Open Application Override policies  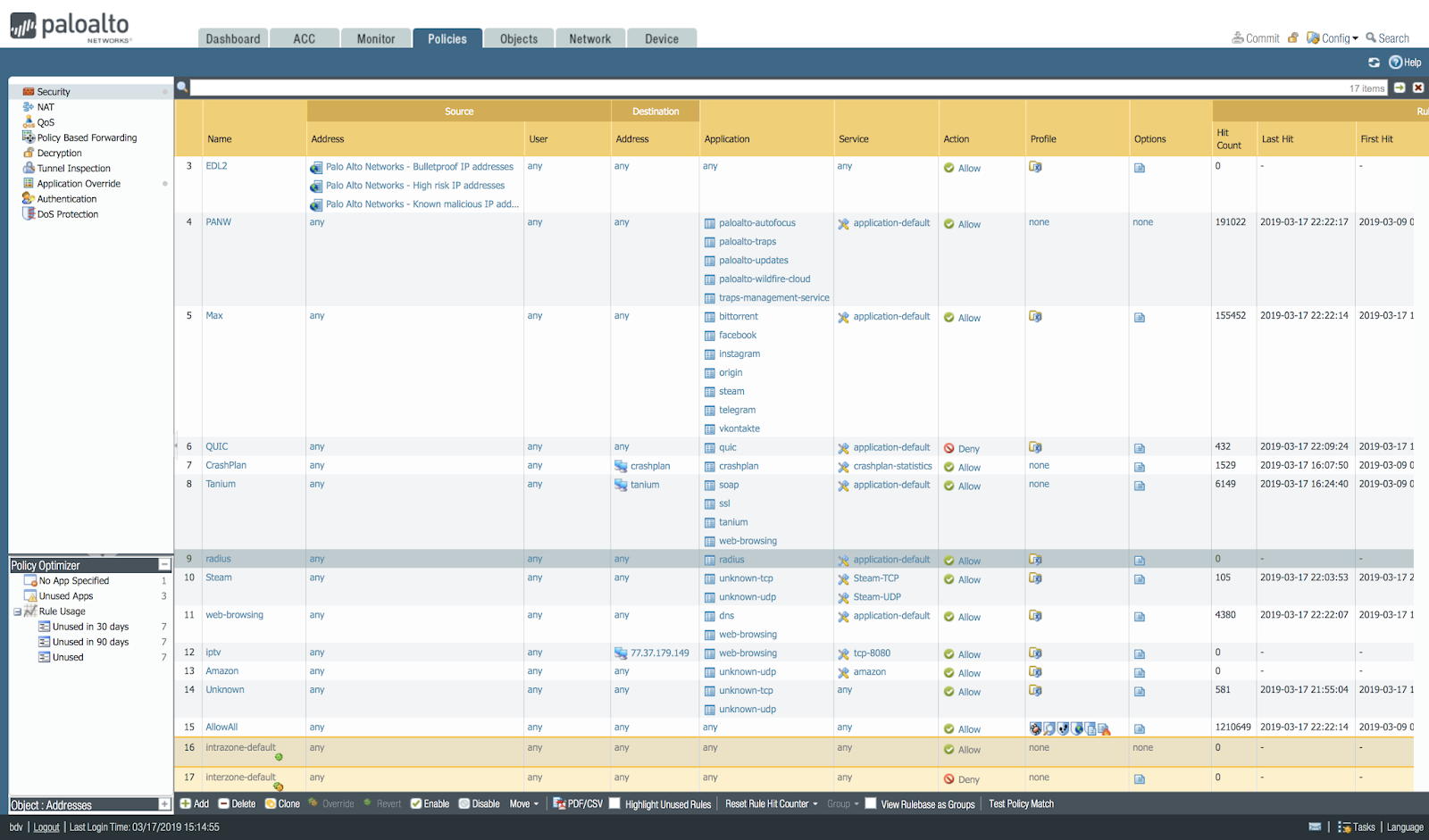coord(79,183)
